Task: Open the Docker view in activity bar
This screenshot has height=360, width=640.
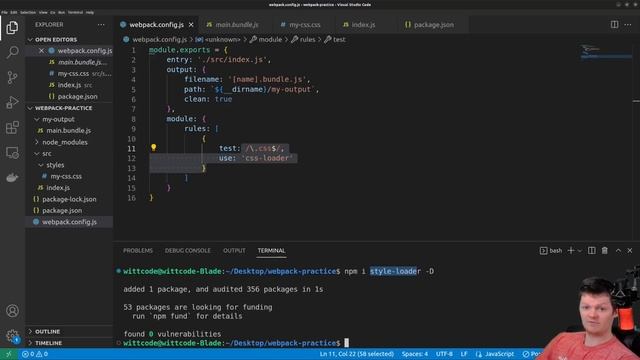Action: 12,178
